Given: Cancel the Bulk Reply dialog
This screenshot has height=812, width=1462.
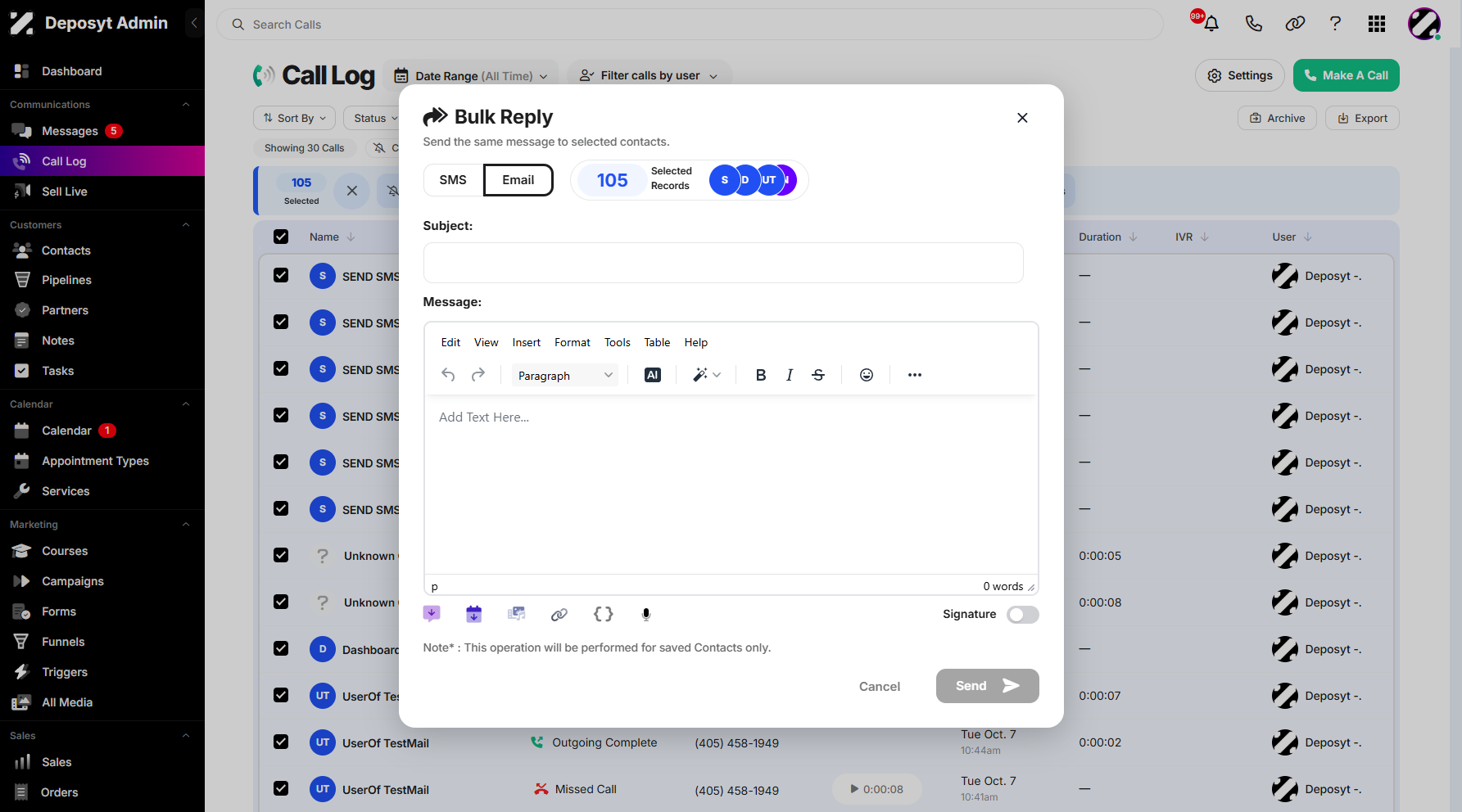Looking at the screenshot, I should coord(880,686).
